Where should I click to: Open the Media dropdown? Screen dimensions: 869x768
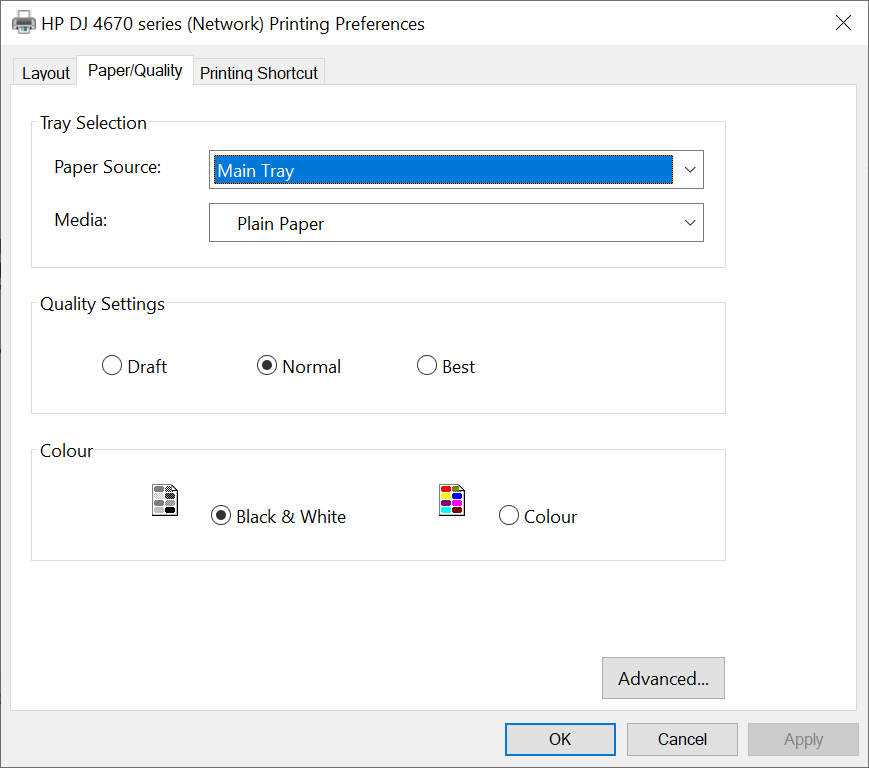[456, 223]
